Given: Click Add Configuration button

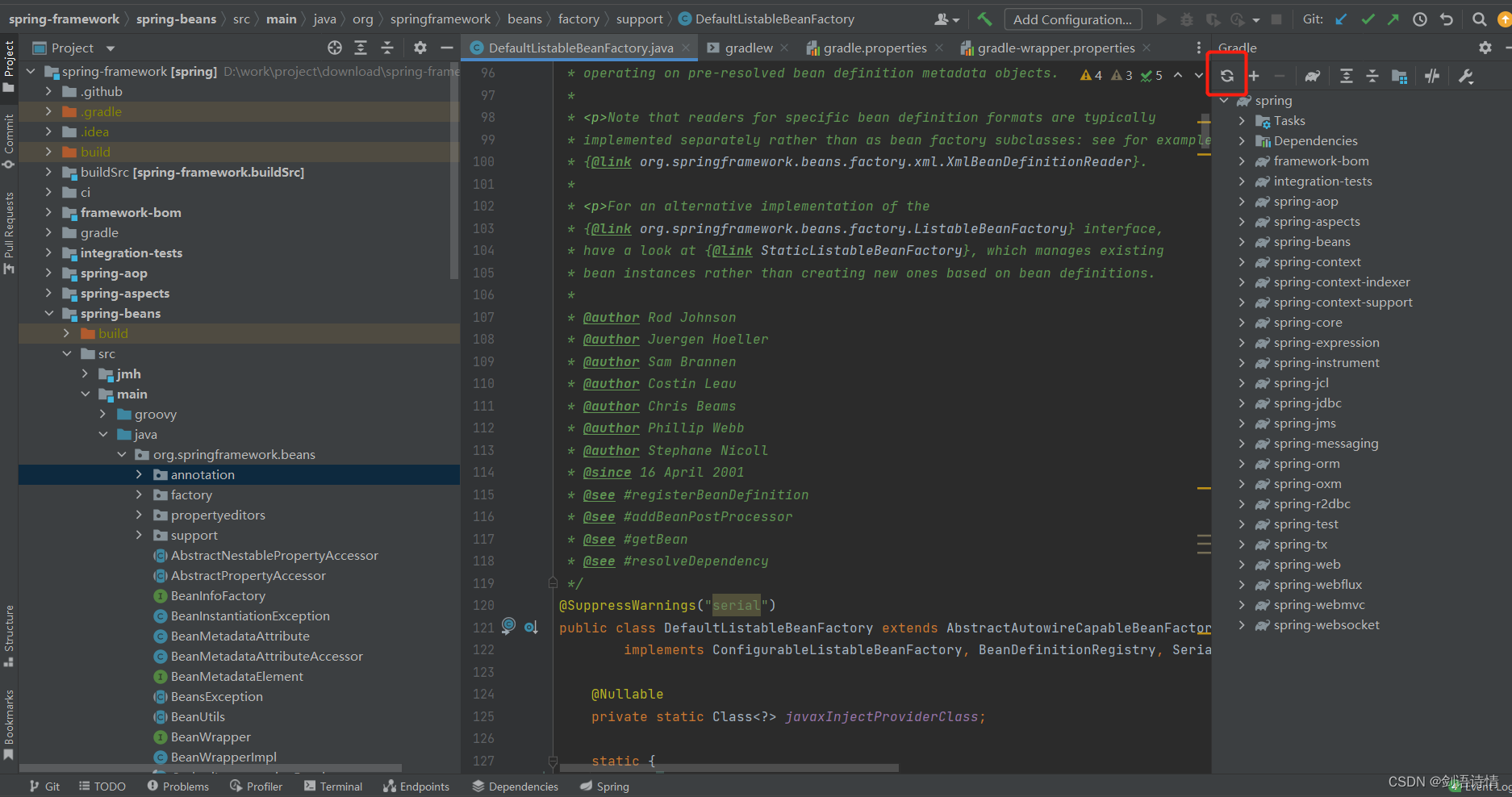Looking at the screenshot, I should (1072, 19).
